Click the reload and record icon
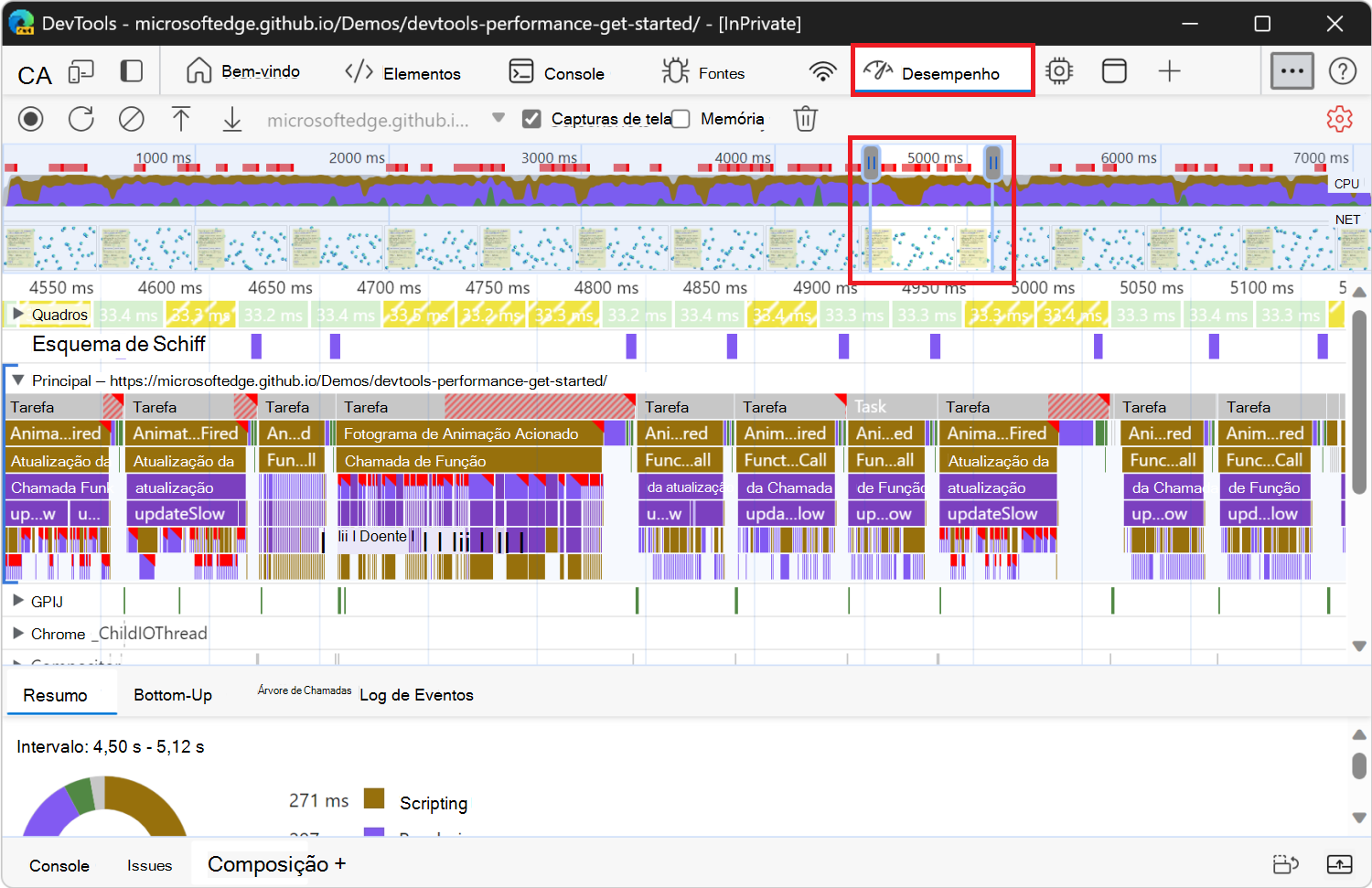The image size is (1372, 888). coord(81,119)
